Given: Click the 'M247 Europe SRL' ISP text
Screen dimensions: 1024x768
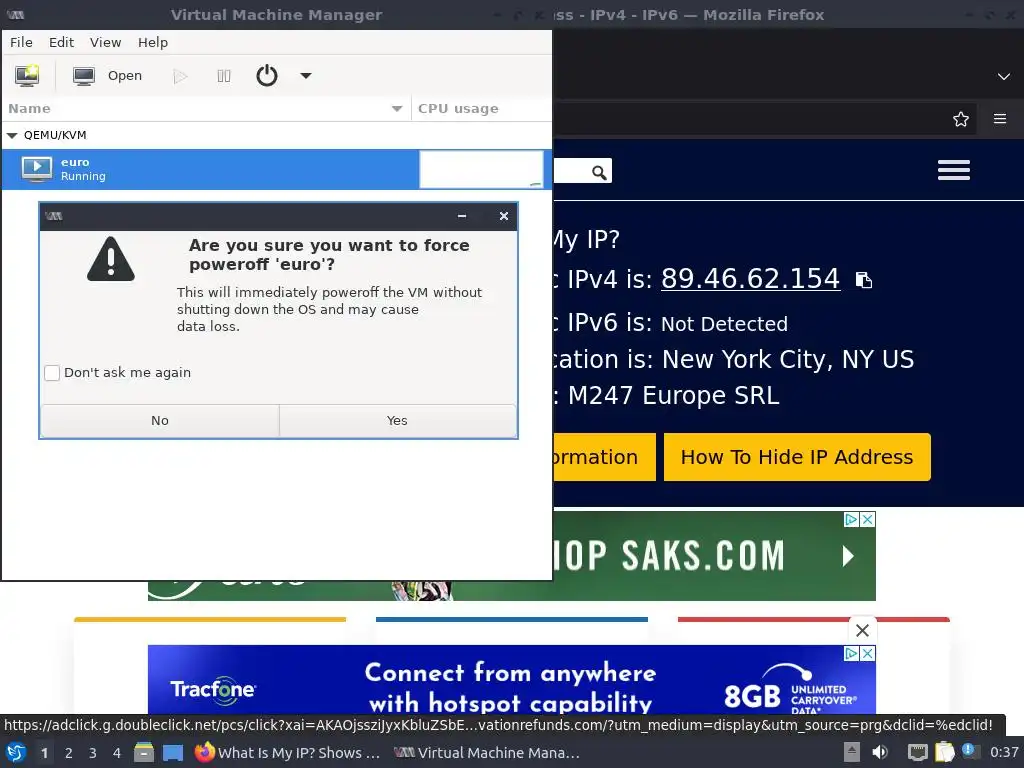Looking at the screenshot, I should 673,396.
